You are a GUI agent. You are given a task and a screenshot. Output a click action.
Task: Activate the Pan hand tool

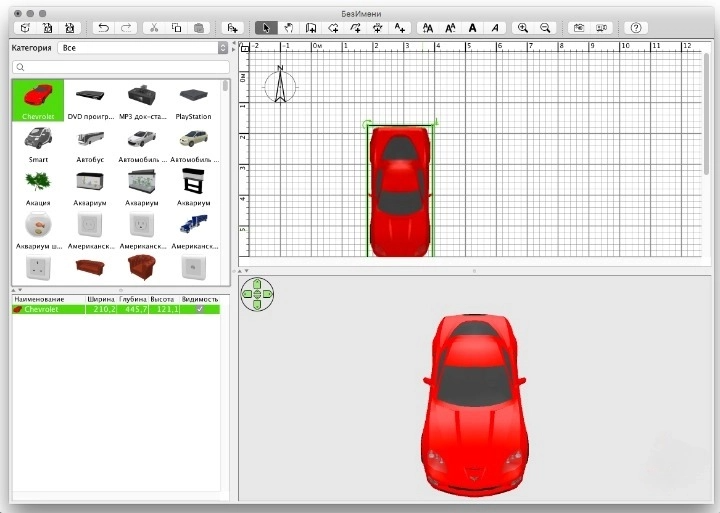click(289, 28)
